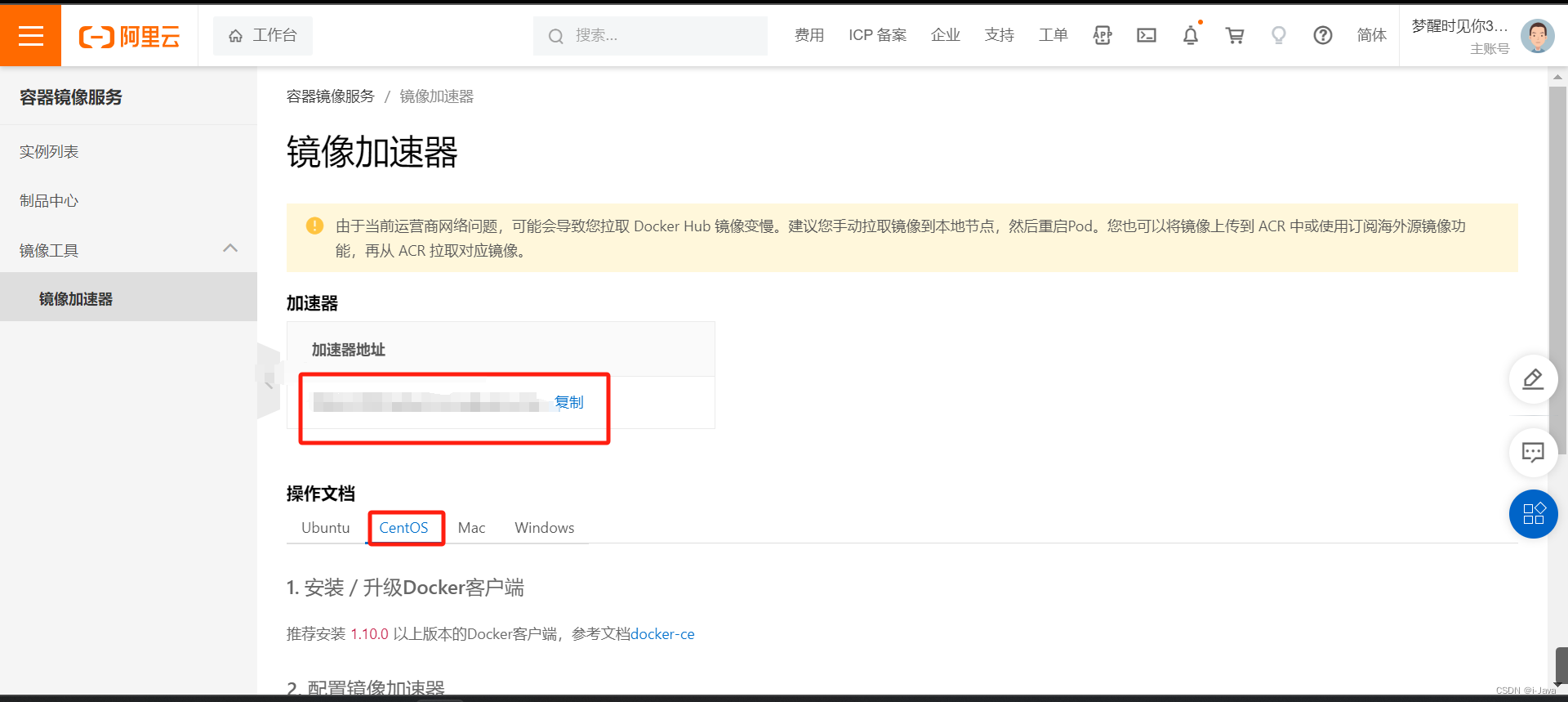Open the 支持 menu

[1000, 35]
